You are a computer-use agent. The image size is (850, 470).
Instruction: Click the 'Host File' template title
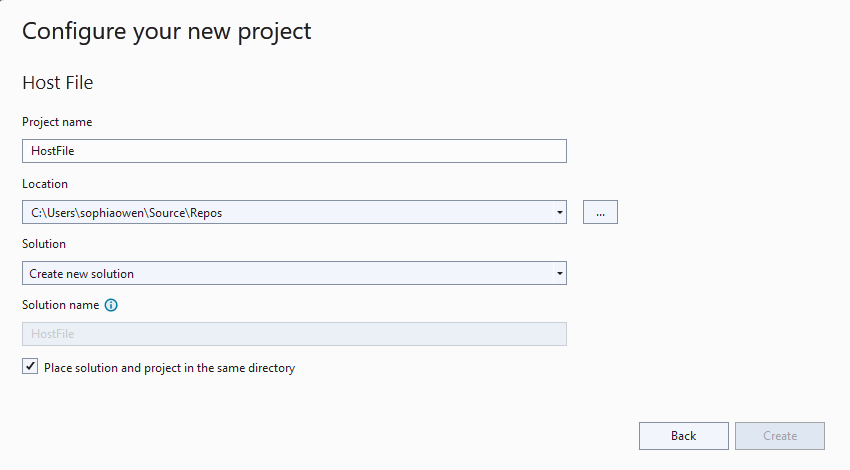pyautogui.click(x=58, y=83)
